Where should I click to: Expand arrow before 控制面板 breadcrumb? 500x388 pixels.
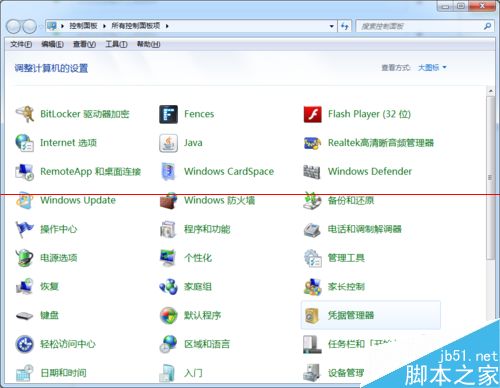(62, 26)
